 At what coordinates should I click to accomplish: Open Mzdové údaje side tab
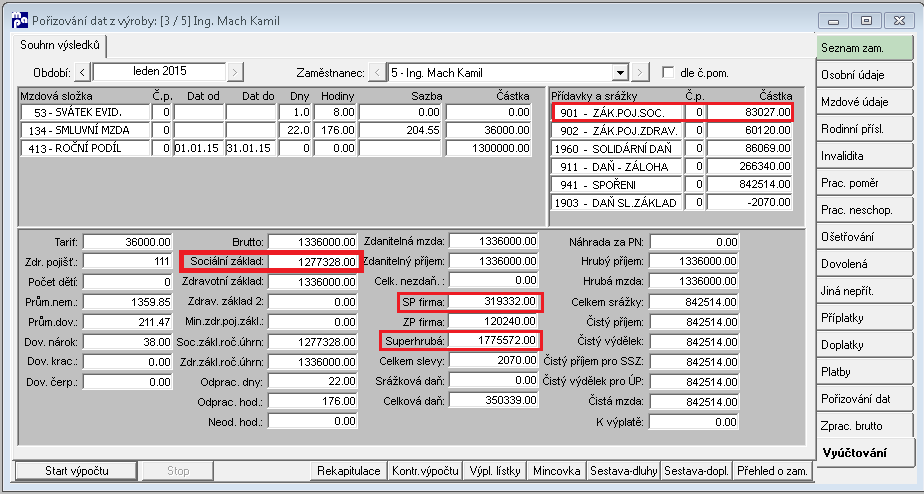pos(864,102)
